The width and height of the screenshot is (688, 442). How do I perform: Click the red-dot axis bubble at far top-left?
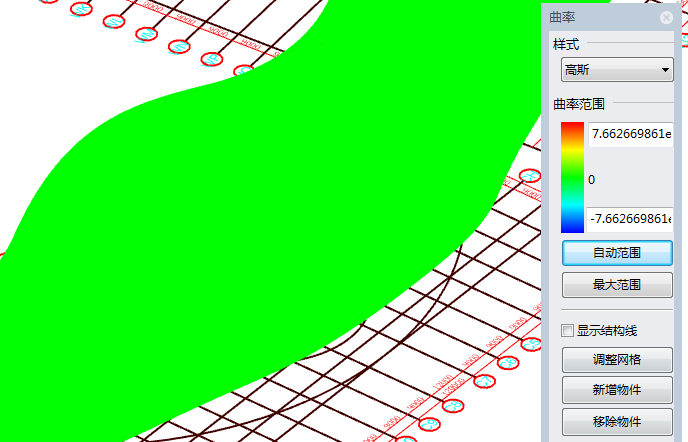(x=83, y=9)
